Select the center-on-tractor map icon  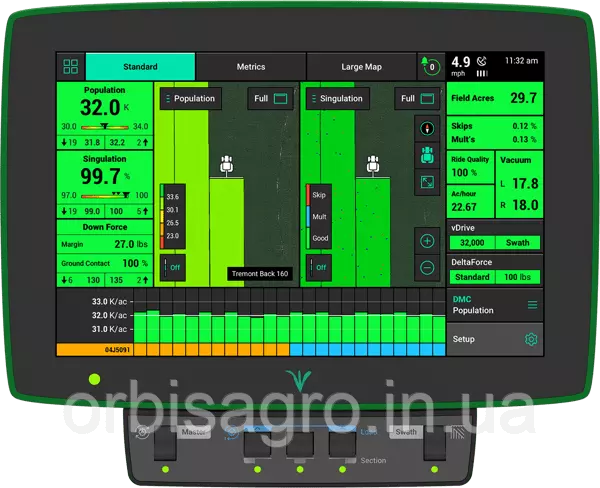[x=427, y=155]
